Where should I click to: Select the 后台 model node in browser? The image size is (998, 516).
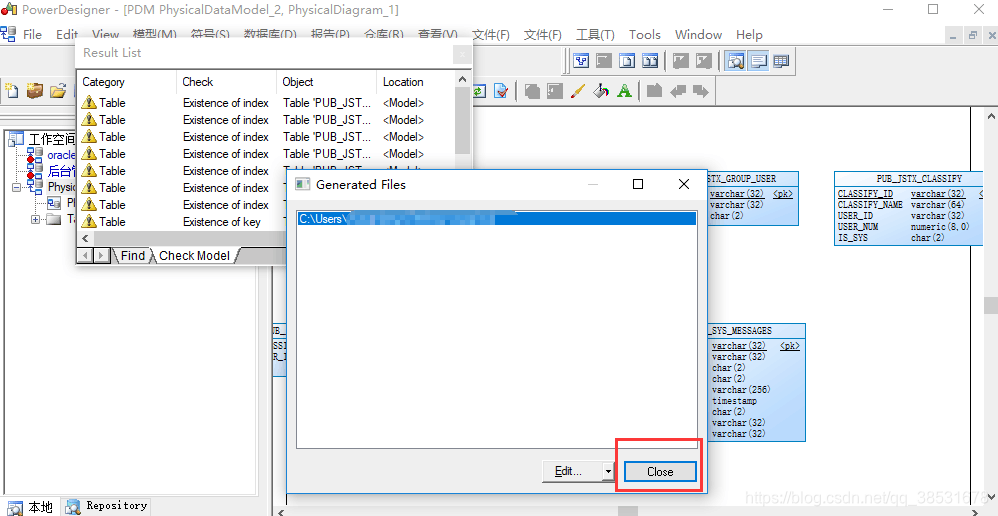point(61,171)
